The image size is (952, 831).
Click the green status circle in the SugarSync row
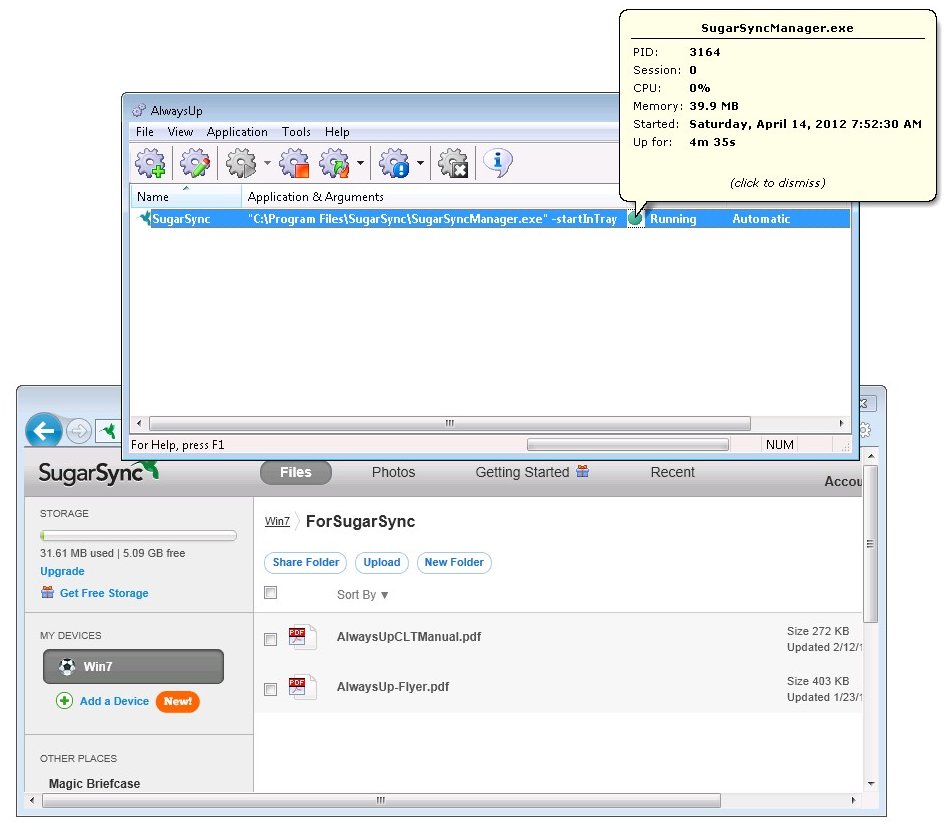tap(635, 219)
